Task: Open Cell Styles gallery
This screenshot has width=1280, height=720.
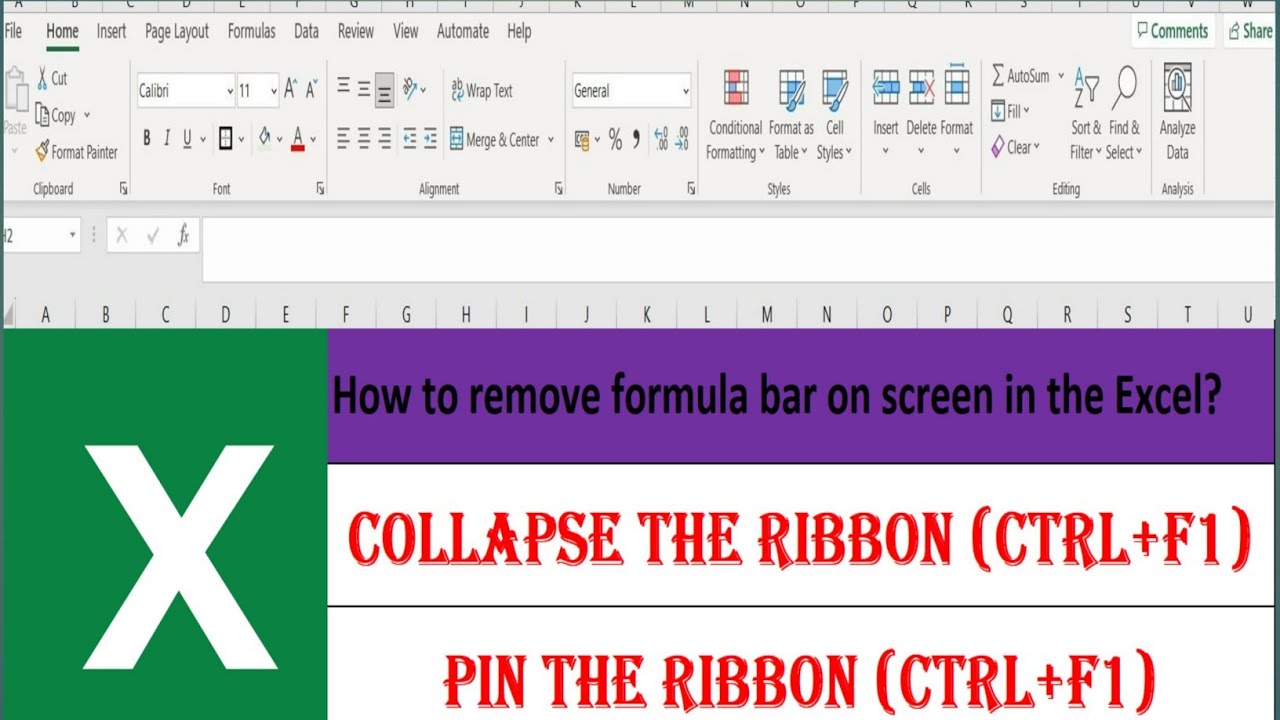Action: coord(834,115)
